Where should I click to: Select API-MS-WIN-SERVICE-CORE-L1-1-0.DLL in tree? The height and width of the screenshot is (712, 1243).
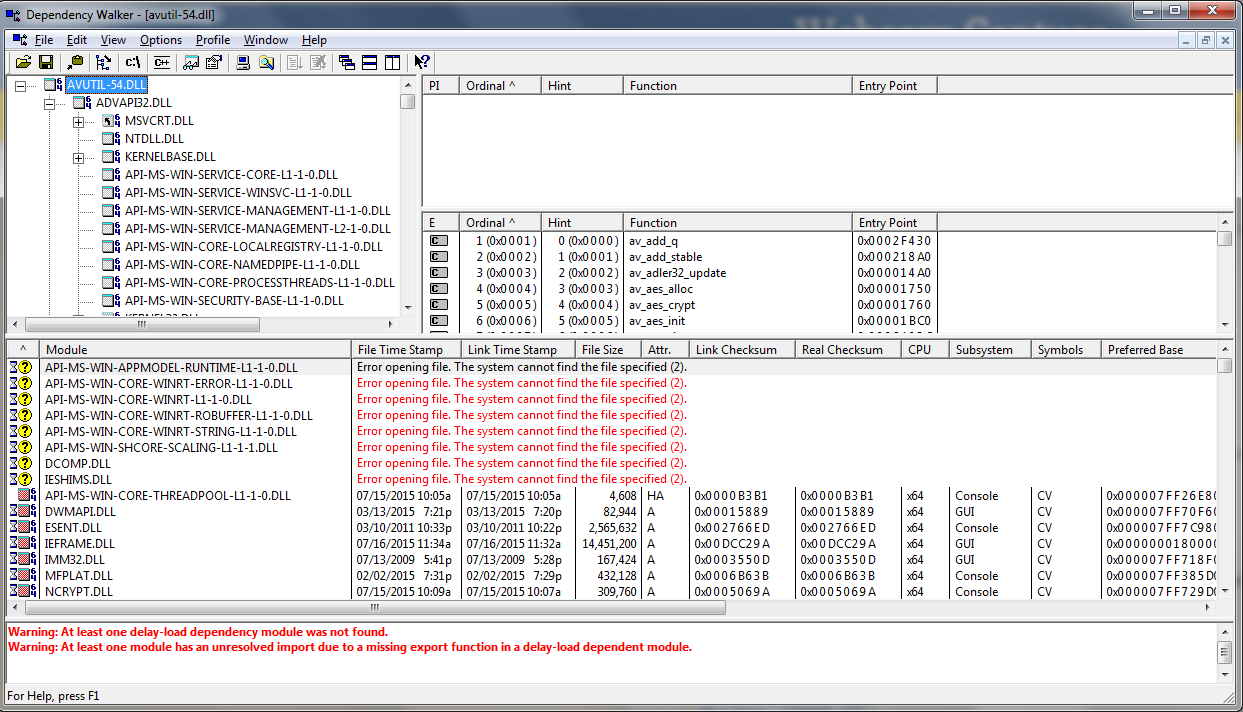[x=238, y=175]
